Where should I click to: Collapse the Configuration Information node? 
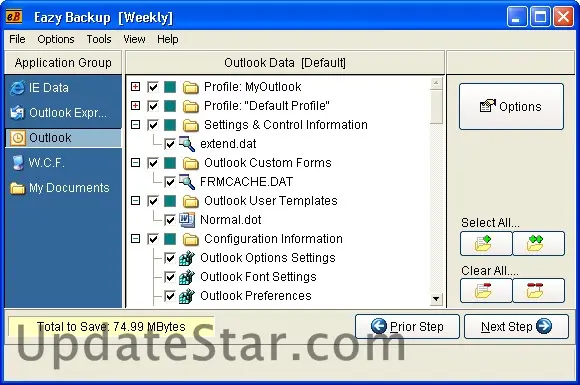pyautogui.click(x=136, y=239)
